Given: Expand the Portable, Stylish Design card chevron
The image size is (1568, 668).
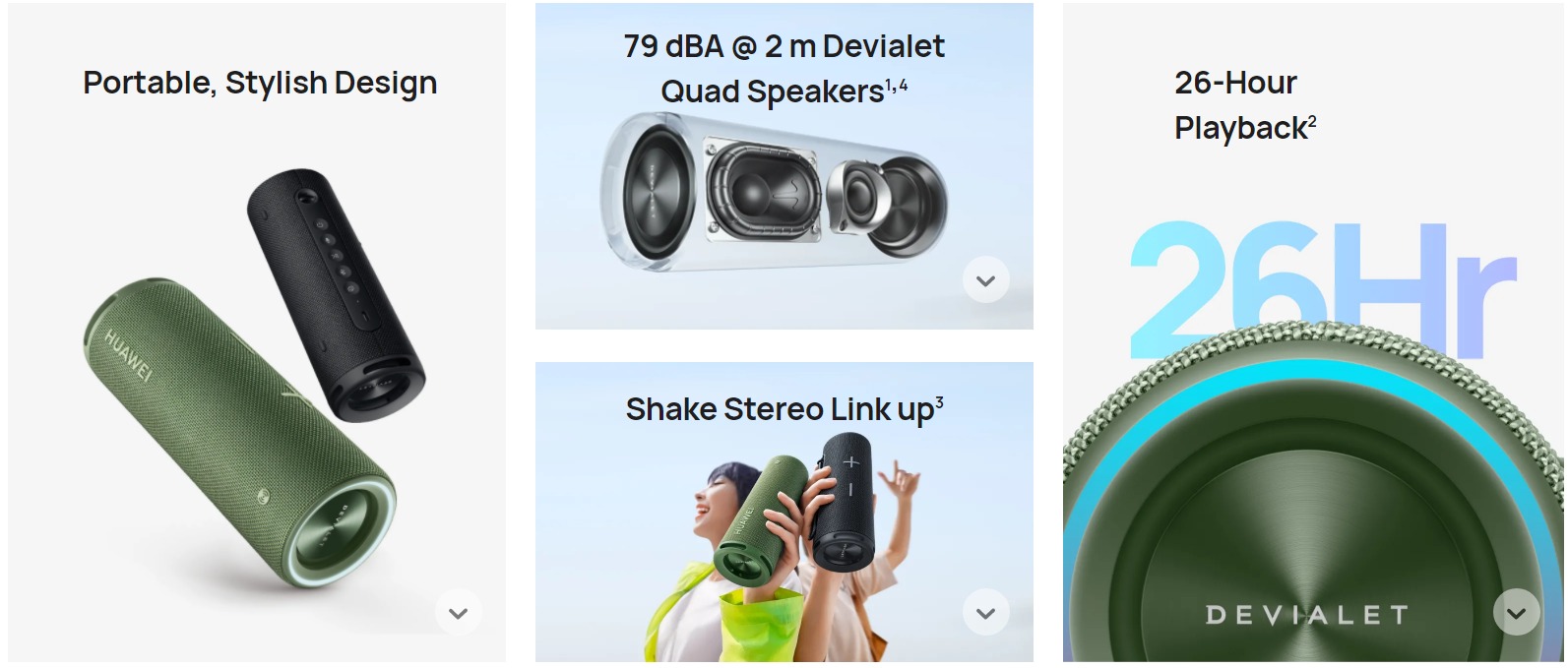Looking at the screenshot, I should 458,613.
